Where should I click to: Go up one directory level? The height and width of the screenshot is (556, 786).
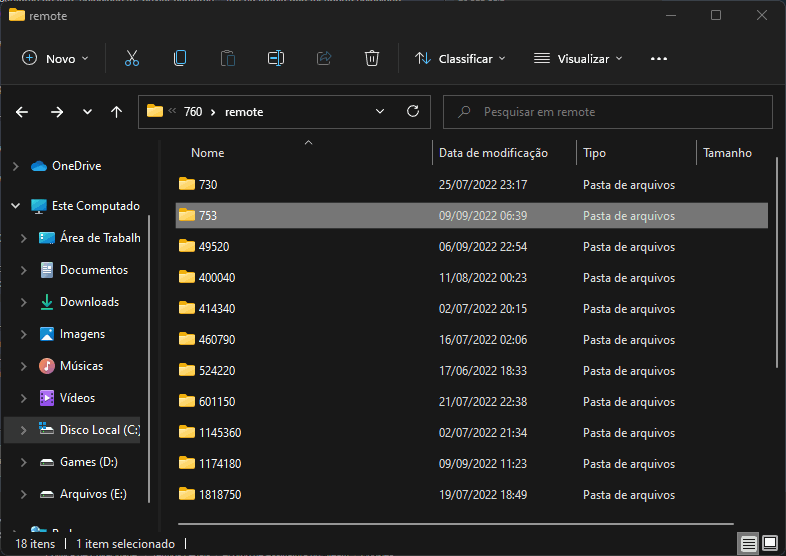point(117,112)
